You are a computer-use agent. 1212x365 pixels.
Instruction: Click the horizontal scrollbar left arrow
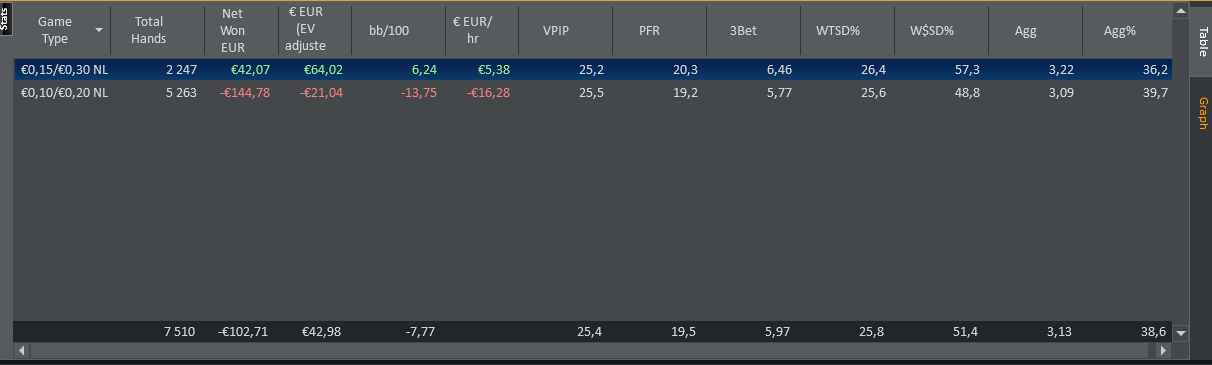pos(20,351)
